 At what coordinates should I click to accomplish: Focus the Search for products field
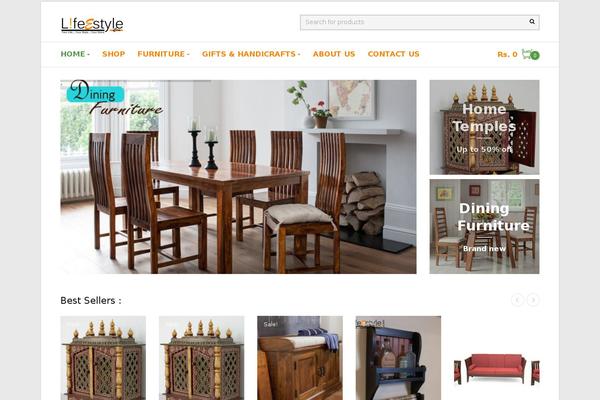[x=415, y=22]
